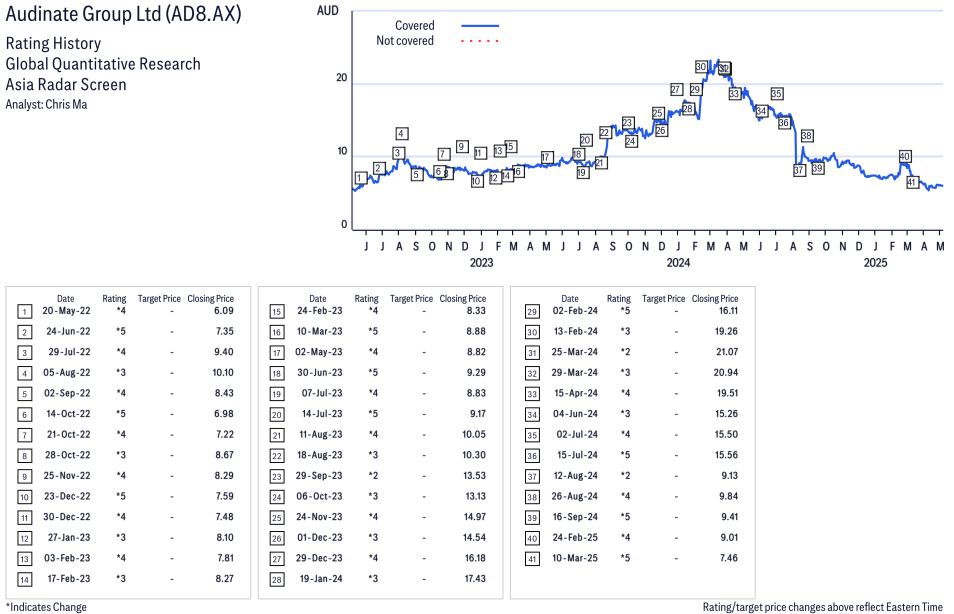Select closing price '10.10'
Viewport: 954px width, 614px height.
pos(223,372)
